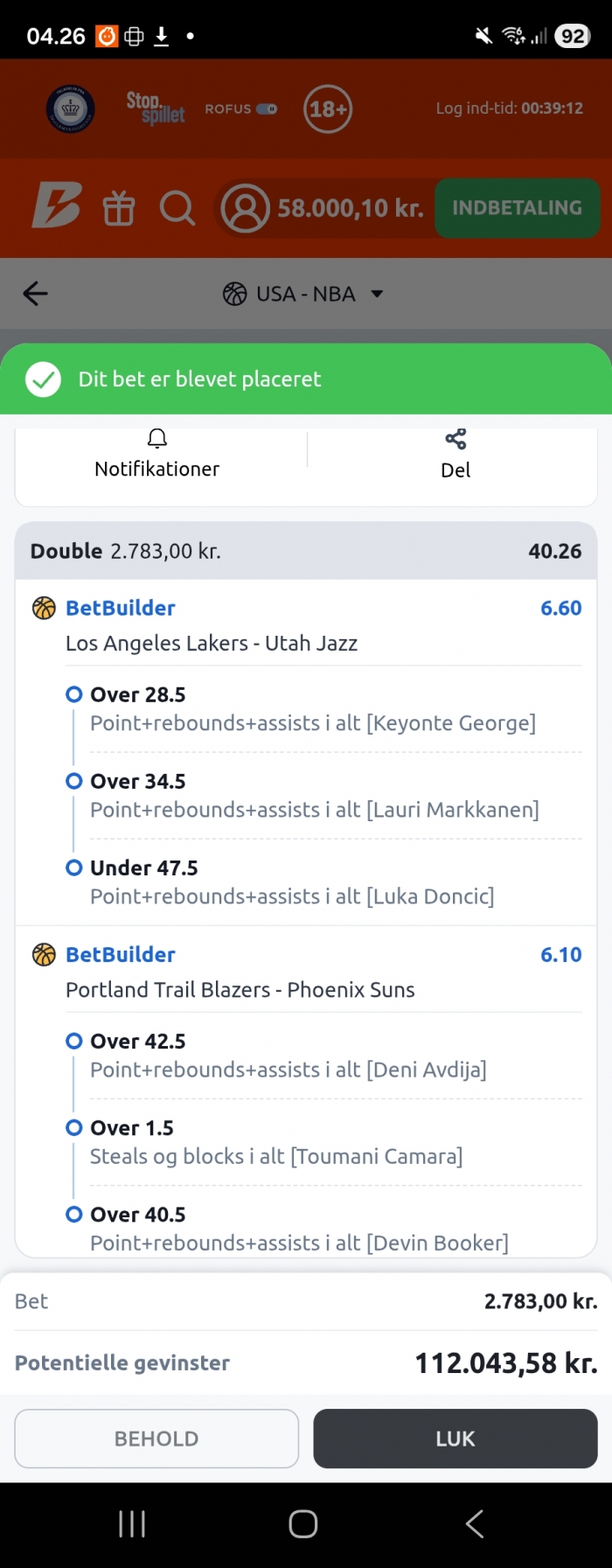This screenshot has height=1568, width=612.
Task: Tap the 58.000,10 kr. balance display
Action: [350, 208]
